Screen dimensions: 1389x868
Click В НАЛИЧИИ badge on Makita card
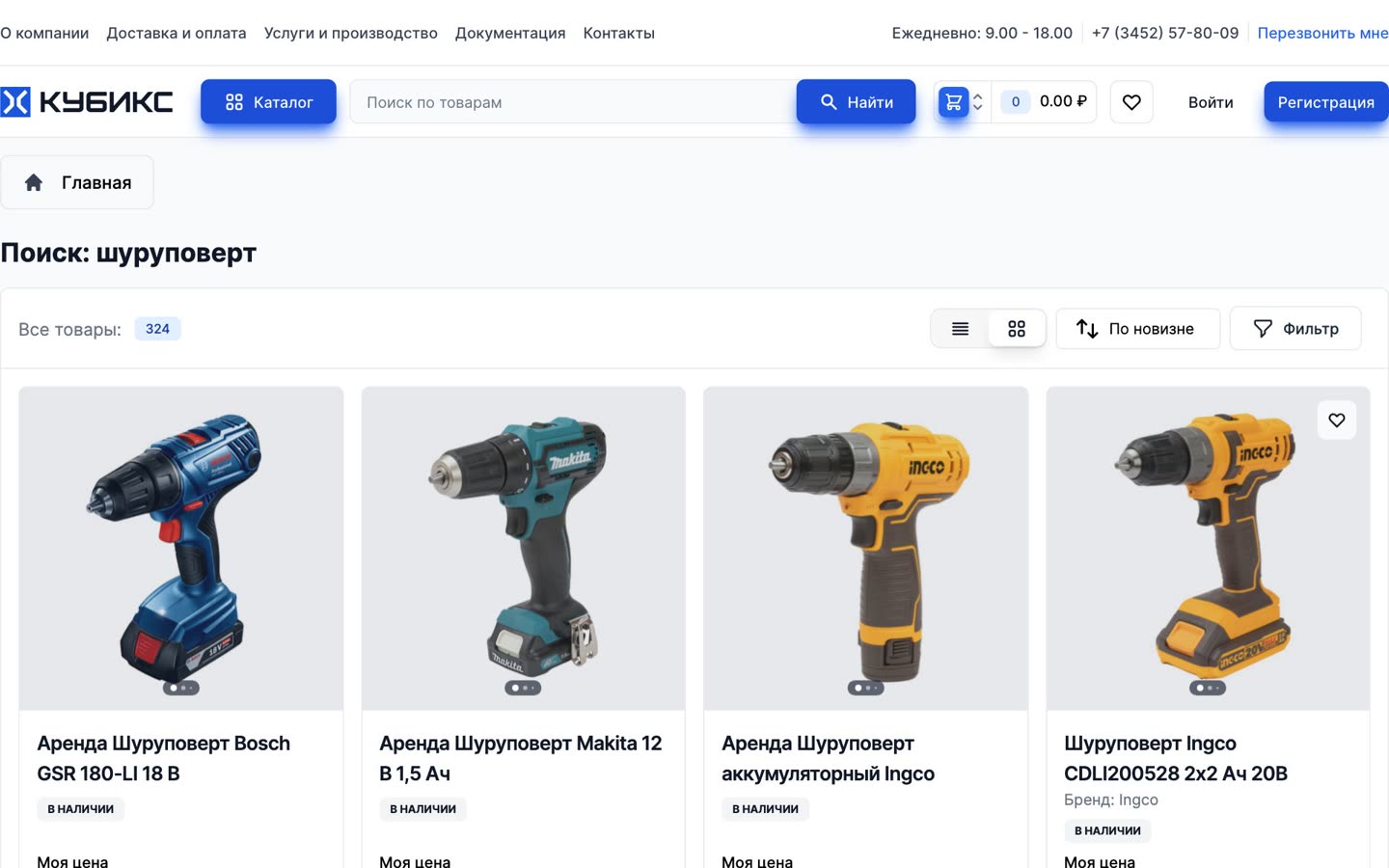tap(423, 809)
